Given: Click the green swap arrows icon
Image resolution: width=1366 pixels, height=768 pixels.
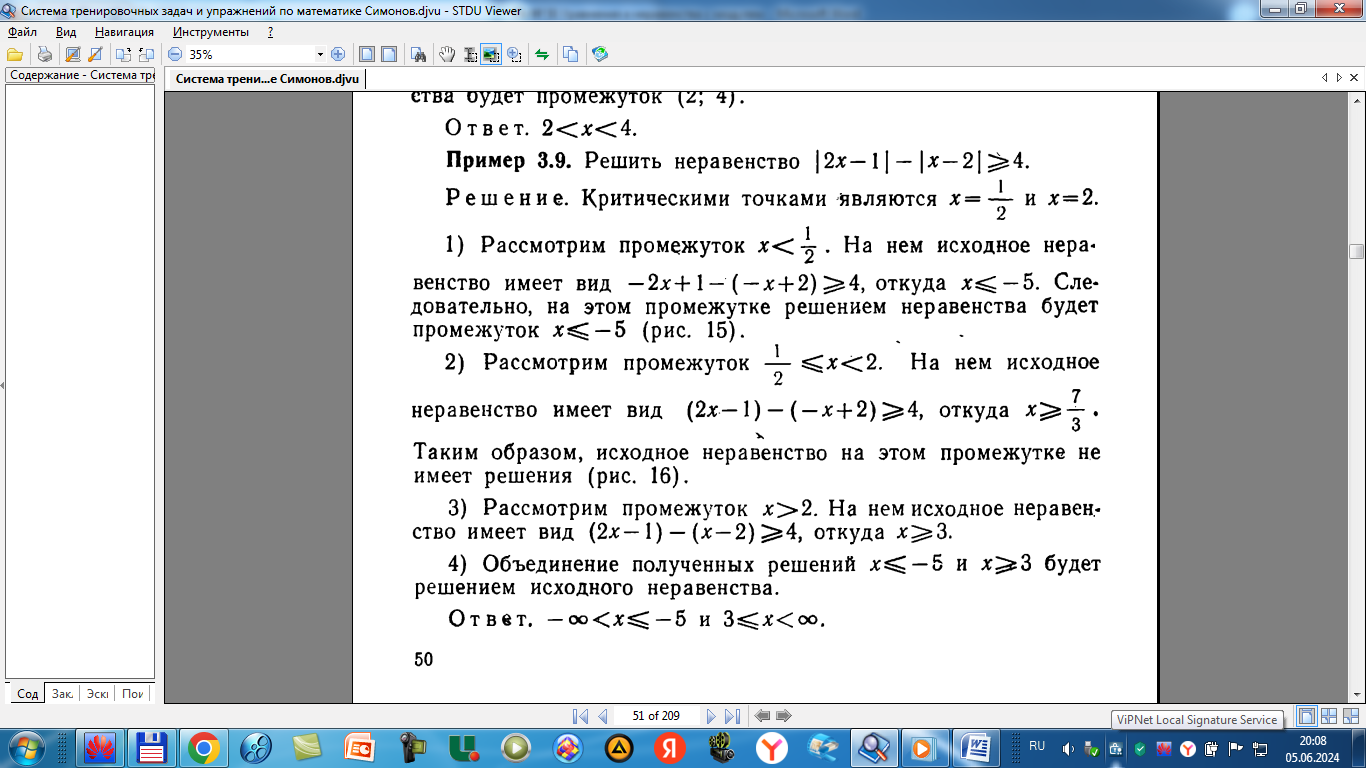Looking at the screenshot, I should click(x=541, y=54).
